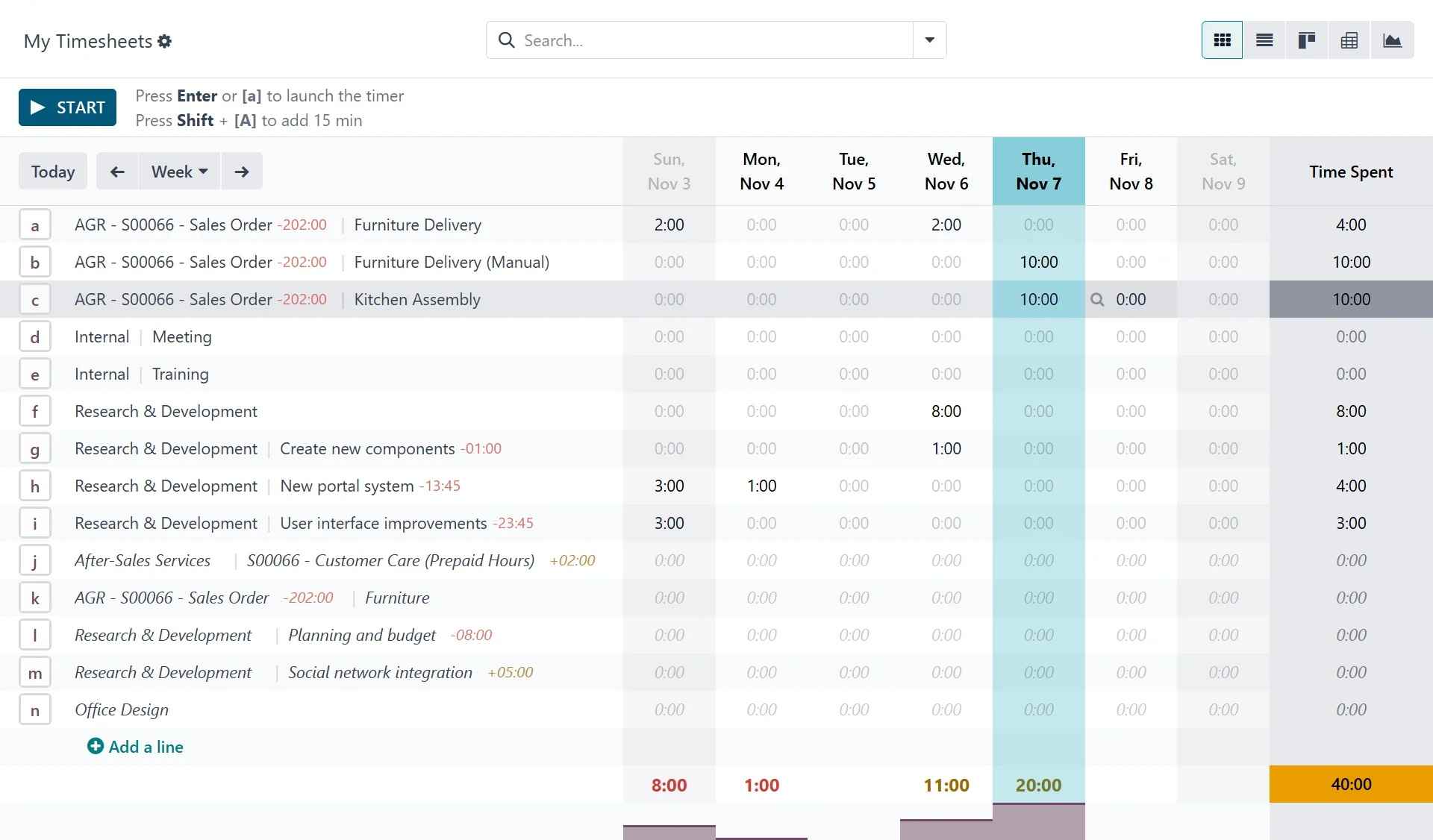Open the Week navigation dropdown
The width and height of the screenshot is (1433, 840).
tap(178, 171)
